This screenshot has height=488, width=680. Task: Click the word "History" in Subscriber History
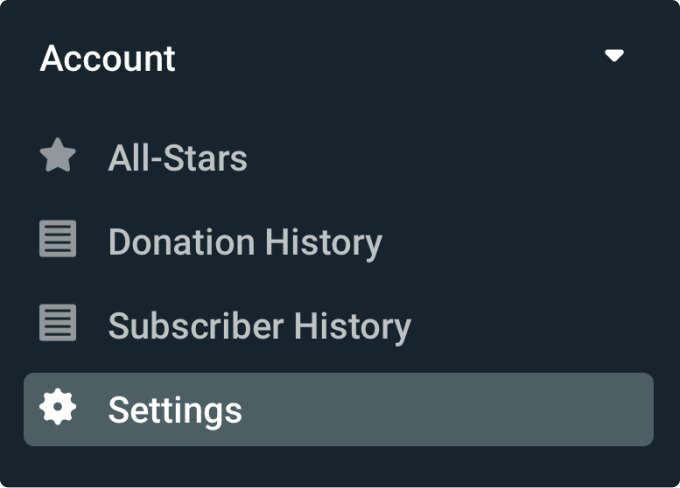pyautogui.click(x=353, y=326)
